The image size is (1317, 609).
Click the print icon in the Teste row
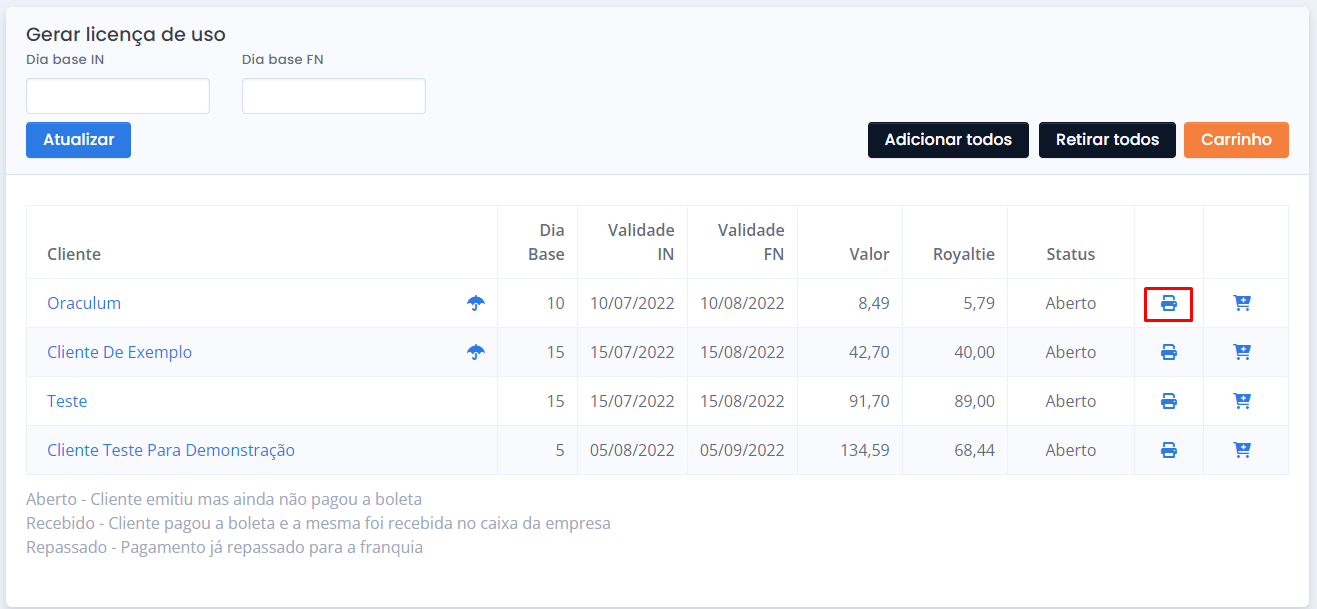(1168, 401)
